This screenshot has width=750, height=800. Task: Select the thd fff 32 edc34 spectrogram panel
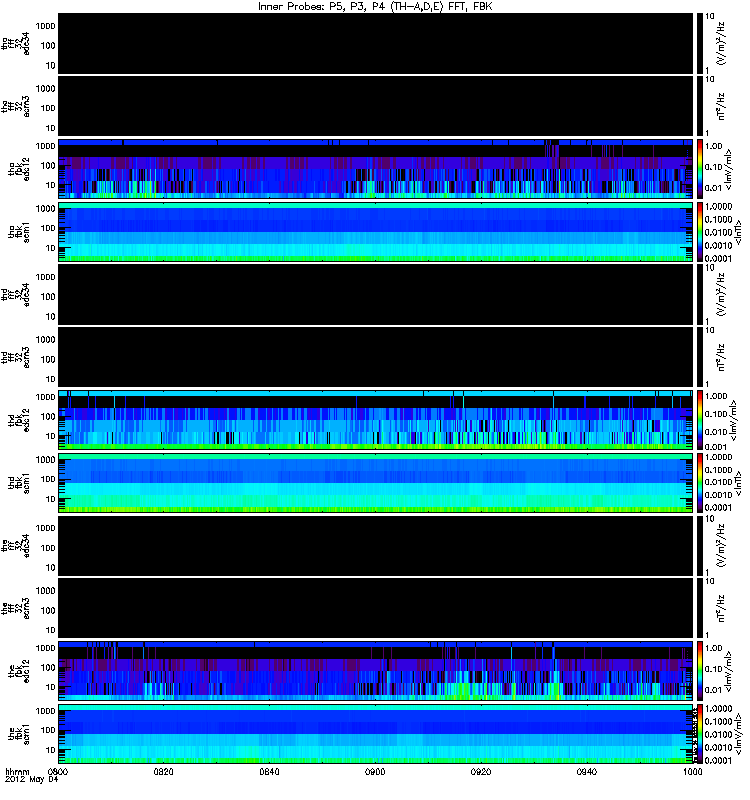(376, 294)
